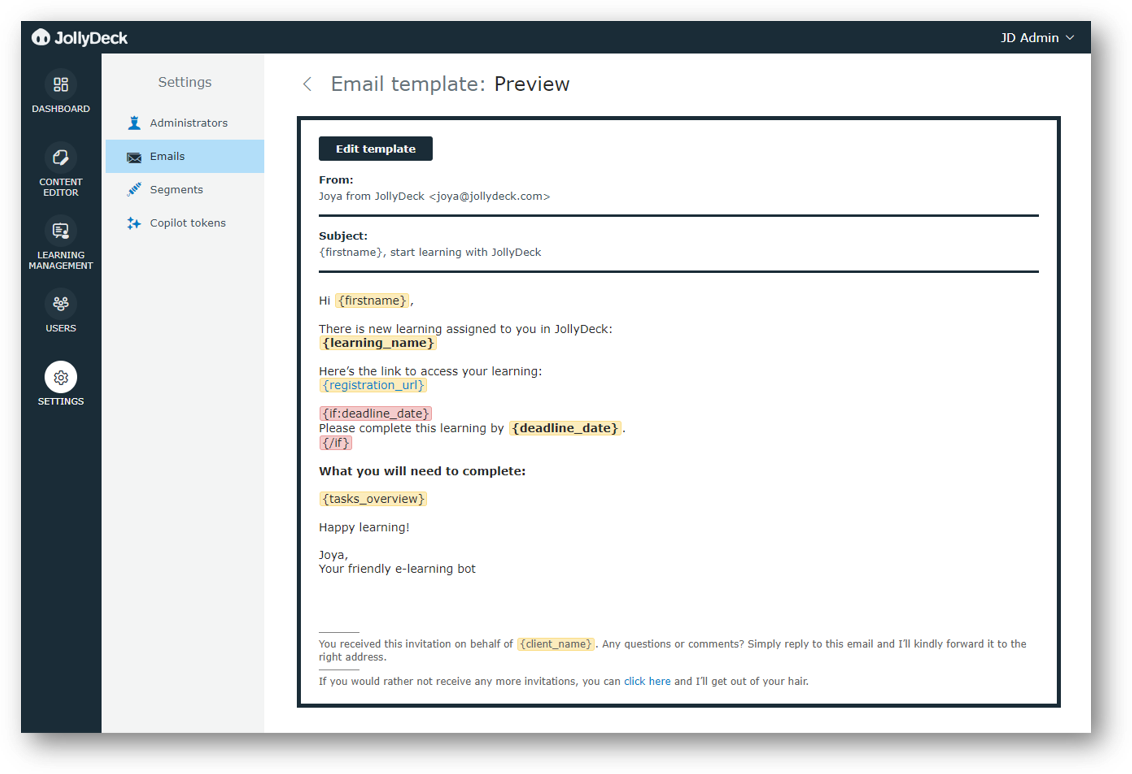Click the sparkle icon beside Copilot tokens
The height and width of the screenshot is (774, 1132).
[x=133, y=222]
